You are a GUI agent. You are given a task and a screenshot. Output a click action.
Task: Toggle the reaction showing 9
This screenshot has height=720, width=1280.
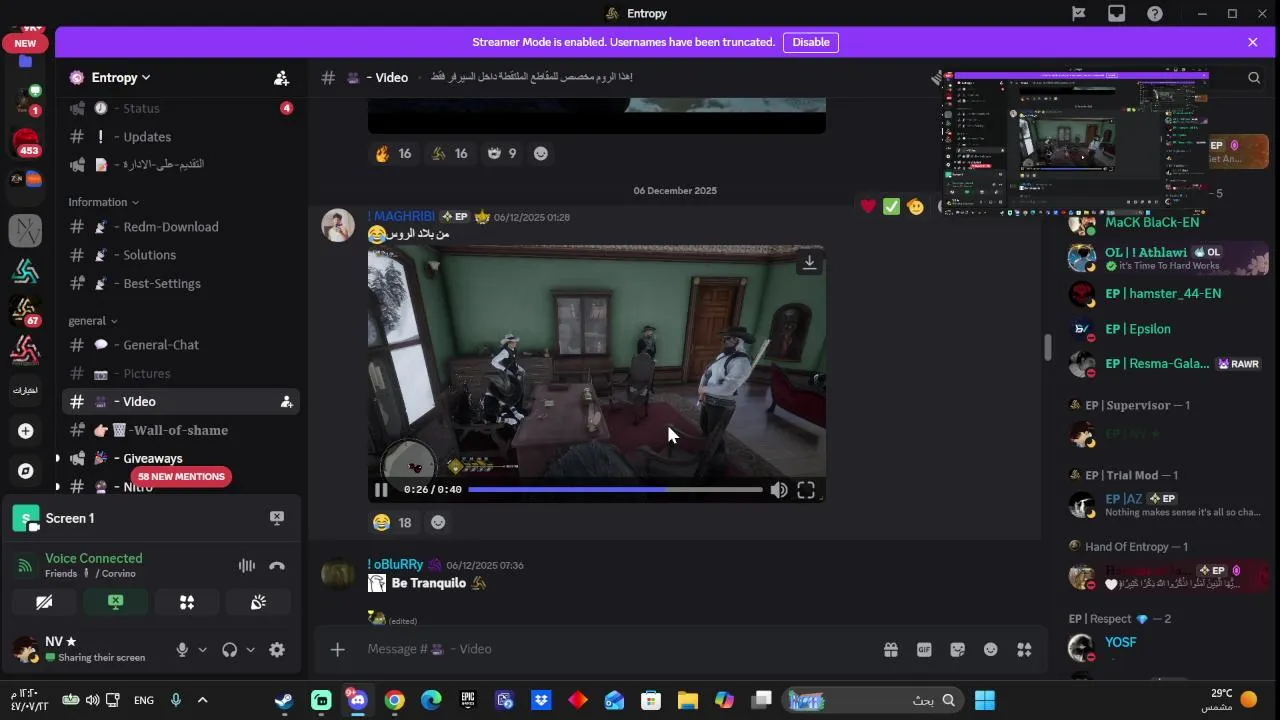[x=501, y=154]
